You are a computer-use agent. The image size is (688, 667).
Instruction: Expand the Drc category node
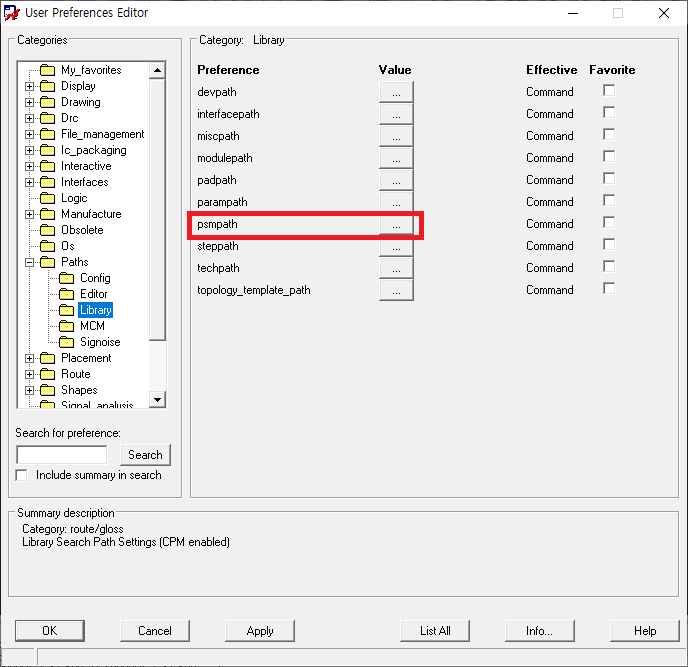pos(29,118)
